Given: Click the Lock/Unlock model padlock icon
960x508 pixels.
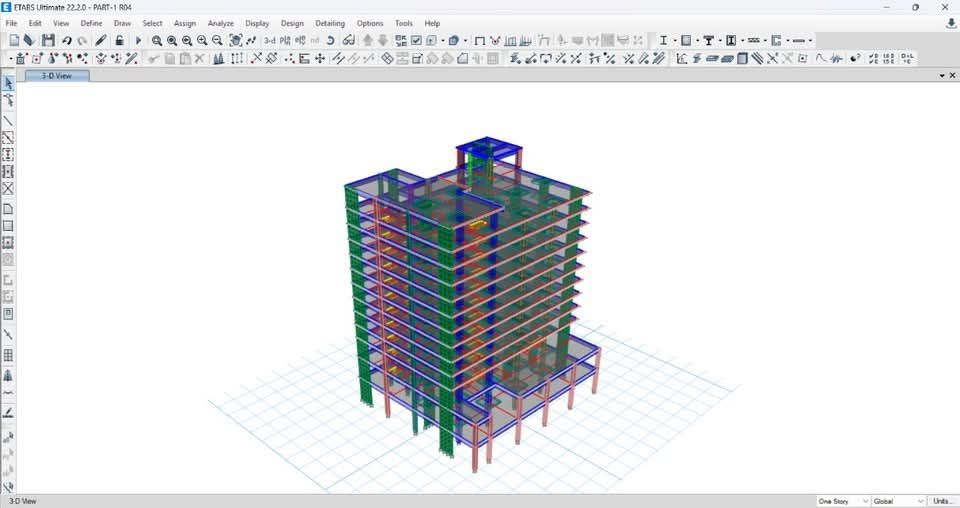Looking at the screenshot, I should point(119,41).
